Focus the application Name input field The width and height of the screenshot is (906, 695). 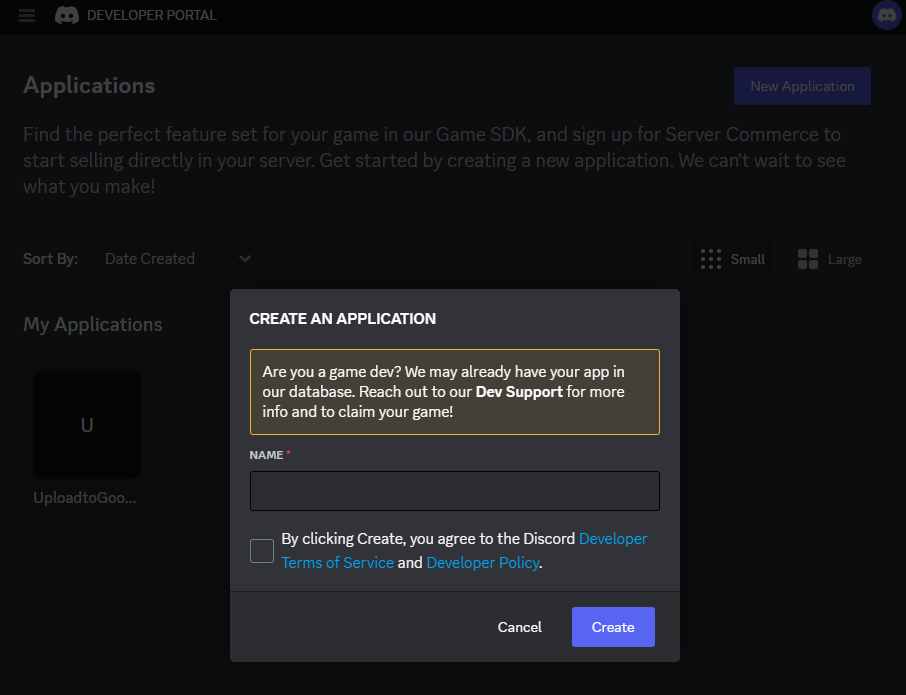coord(455,491)
